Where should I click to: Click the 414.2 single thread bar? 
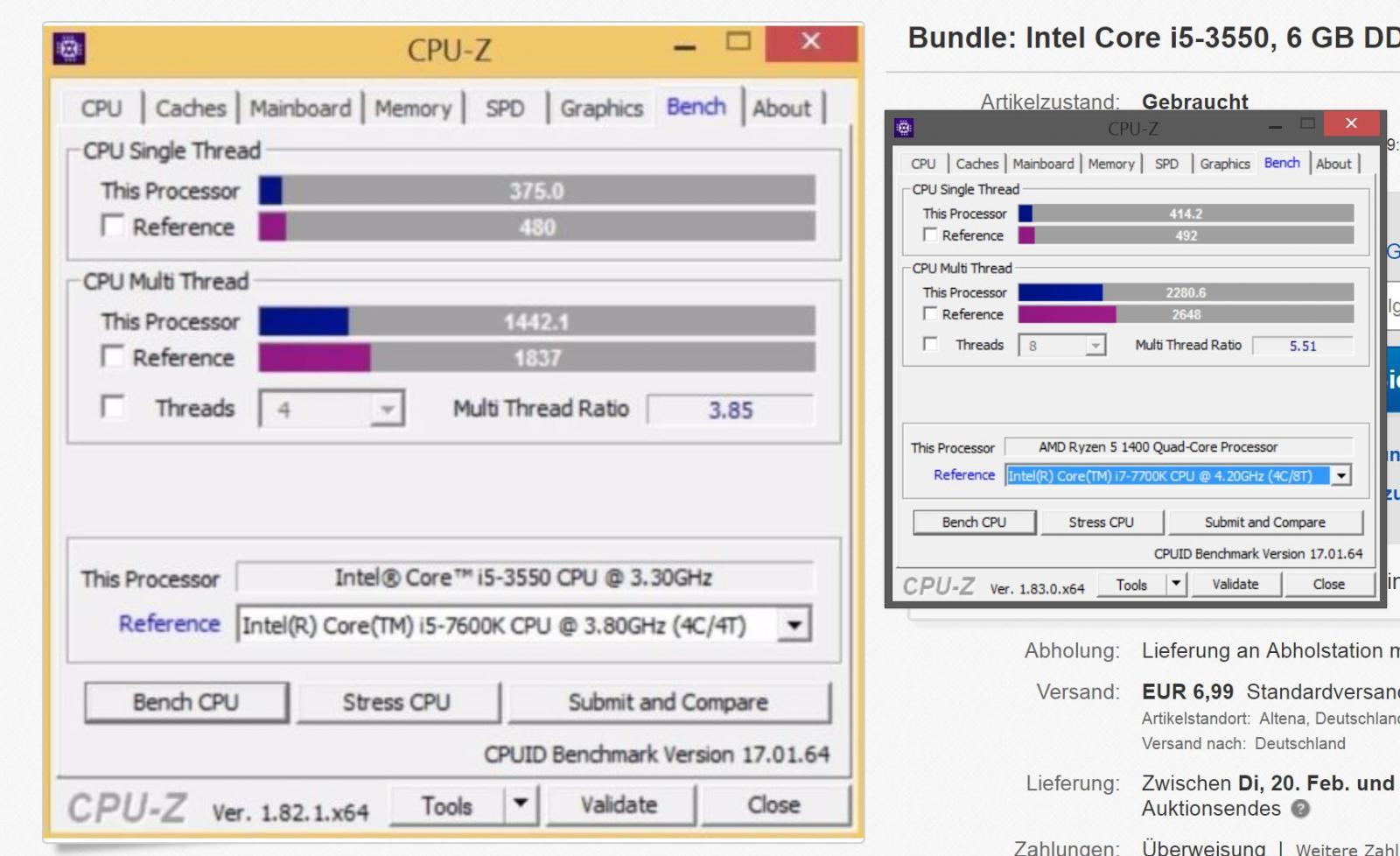click(1186, 214)
